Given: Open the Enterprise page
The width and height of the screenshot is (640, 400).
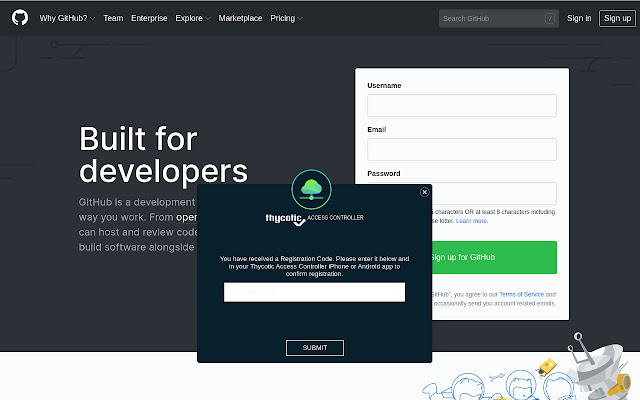Looking at the screenshot, I should tap(149, 18).
